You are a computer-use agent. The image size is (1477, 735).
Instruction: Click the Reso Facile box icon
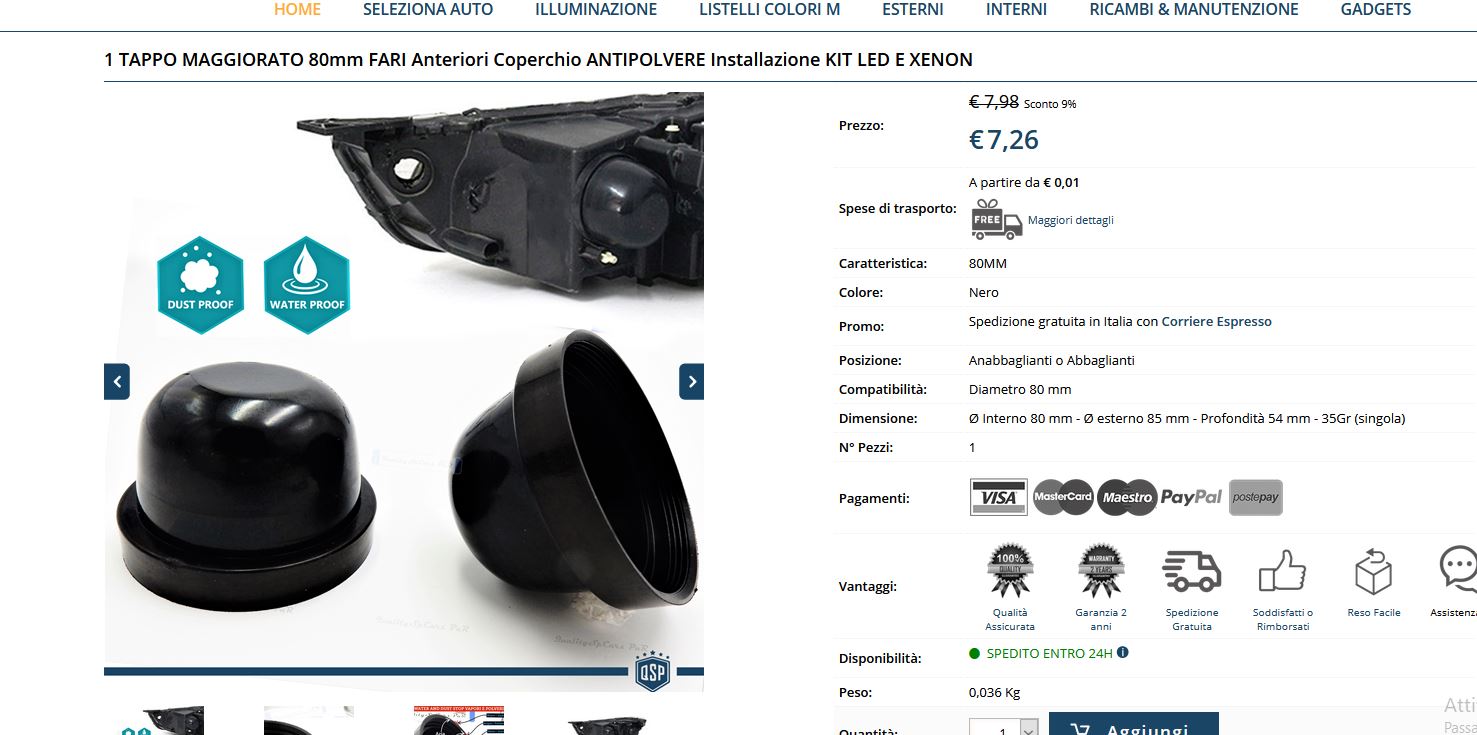(1373, 571)
